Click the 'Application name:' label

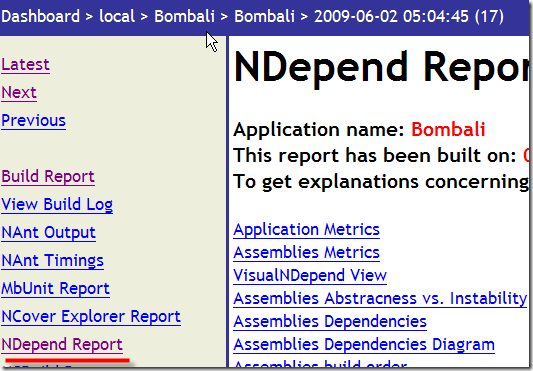(320, 130)
